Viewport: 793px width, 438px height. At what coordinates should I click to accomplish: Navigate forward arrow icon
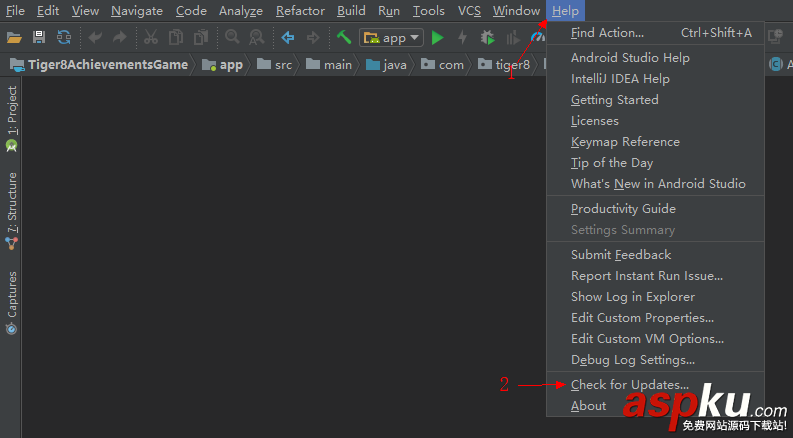point(313,37)
